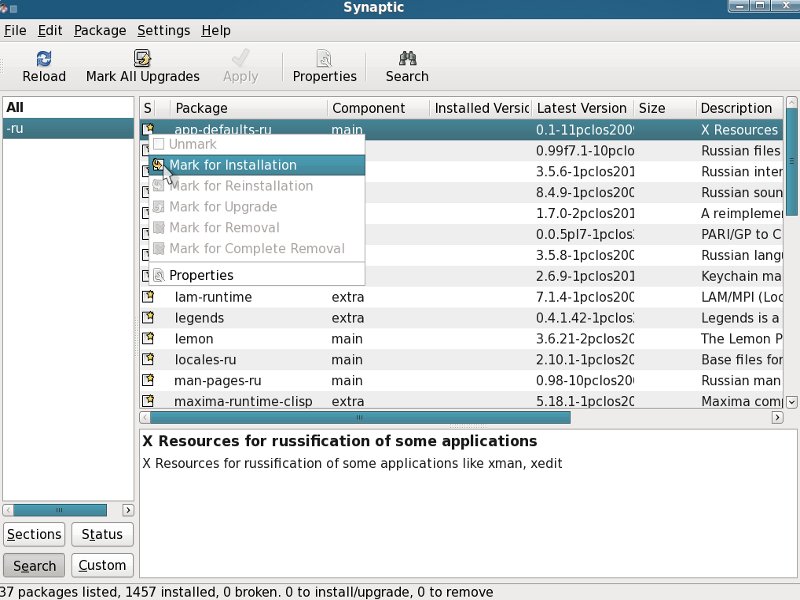Open the Settings menu

pos(163,30)
